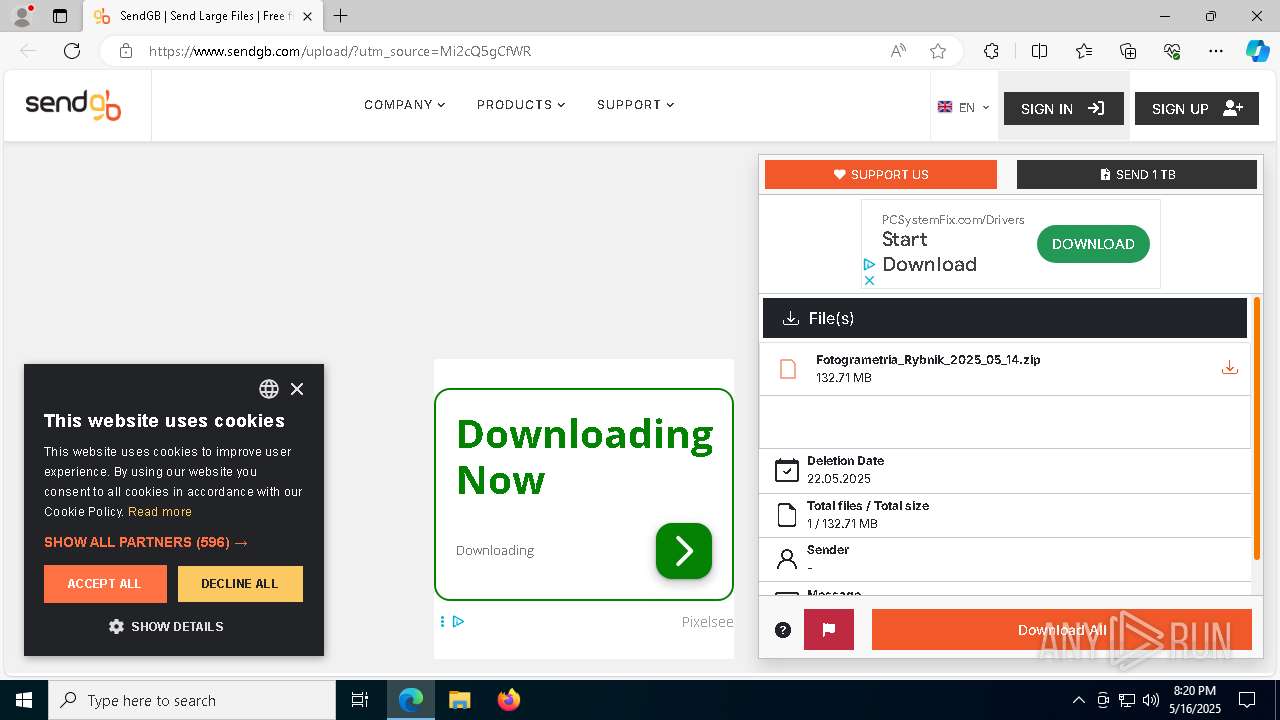Open the browser profile icon
Viewport: 1280px width, 720px height.
[22, 16]
